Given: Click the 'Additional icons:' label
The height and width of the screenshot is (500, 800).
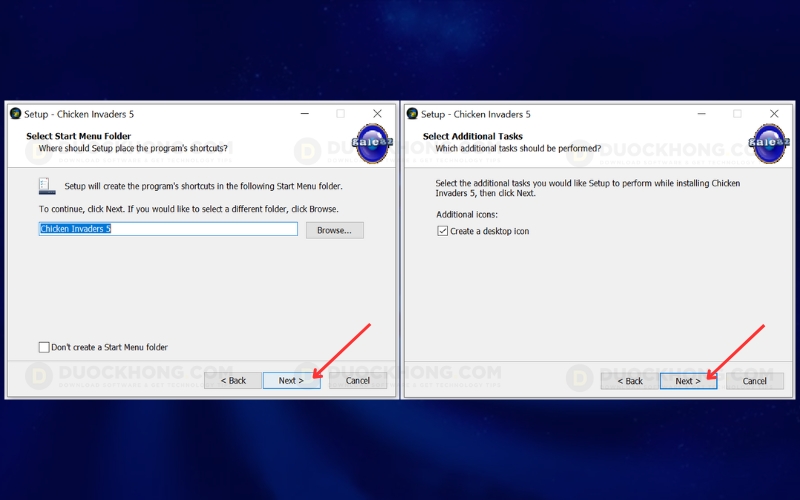Looking at the screenshot, I should point(467,214).
